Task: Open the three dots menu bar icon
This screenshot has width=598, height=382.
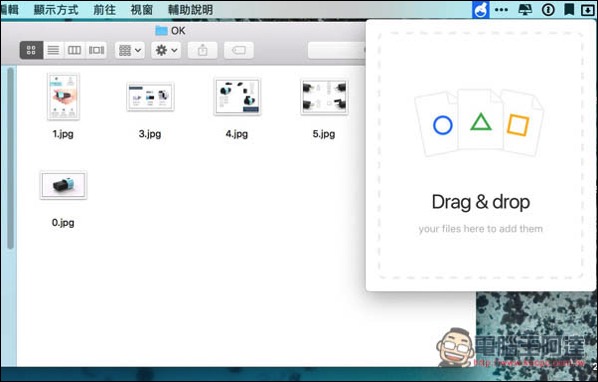Action: [501, 10]
